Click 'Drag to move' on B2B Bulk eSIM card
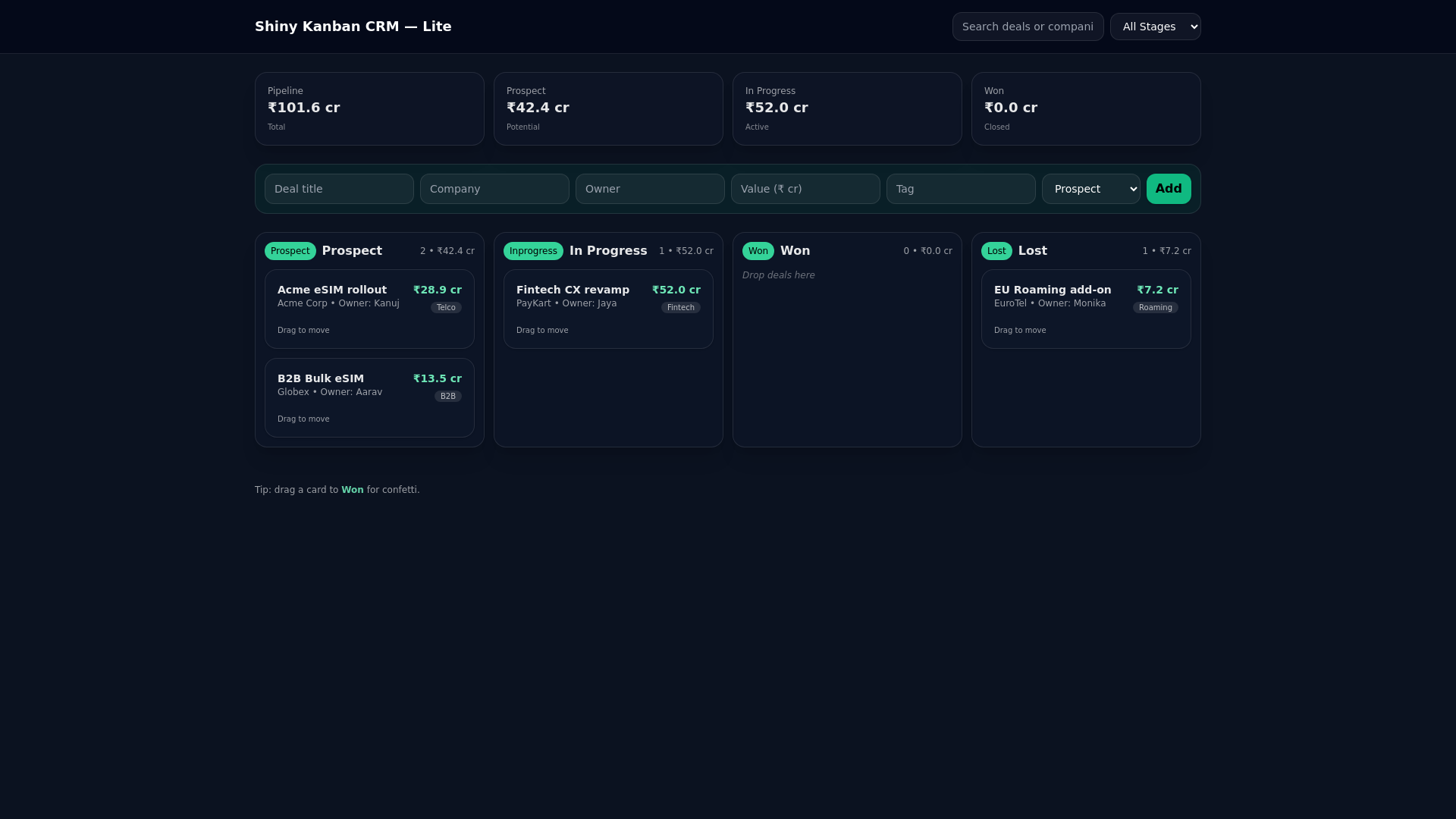 (x=303, y=419)
